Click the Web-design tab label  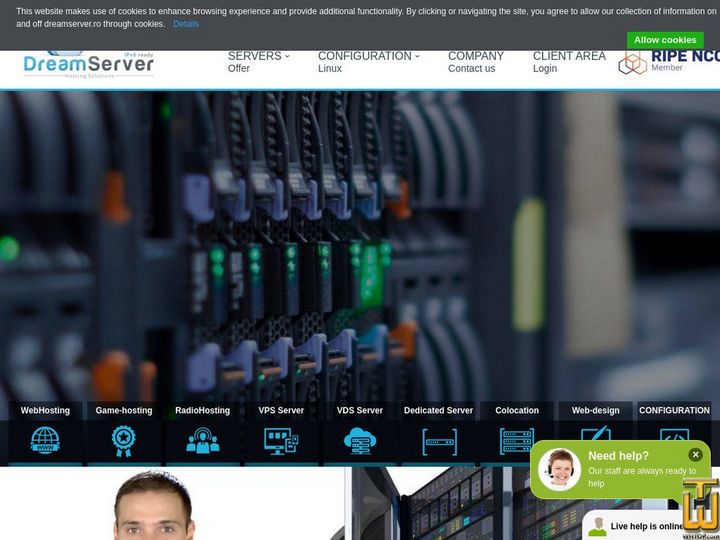[x=595, y=410]
